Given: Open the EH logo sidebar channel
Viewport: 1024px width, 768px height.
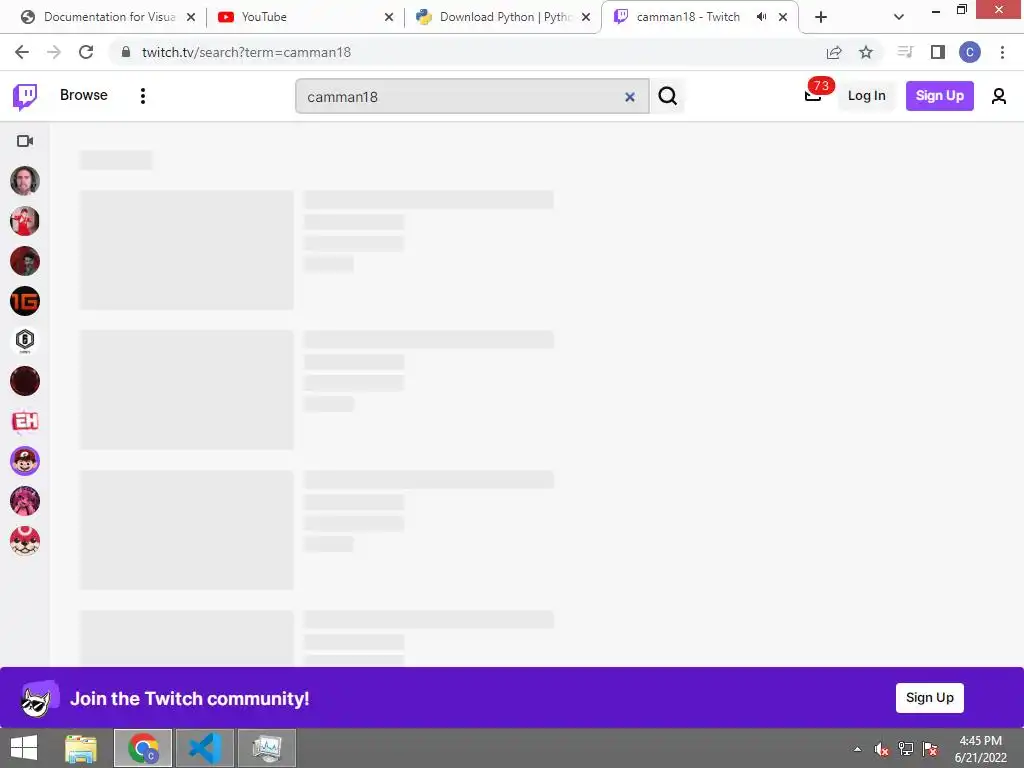Looking at the screenshot, I should 25,421.
